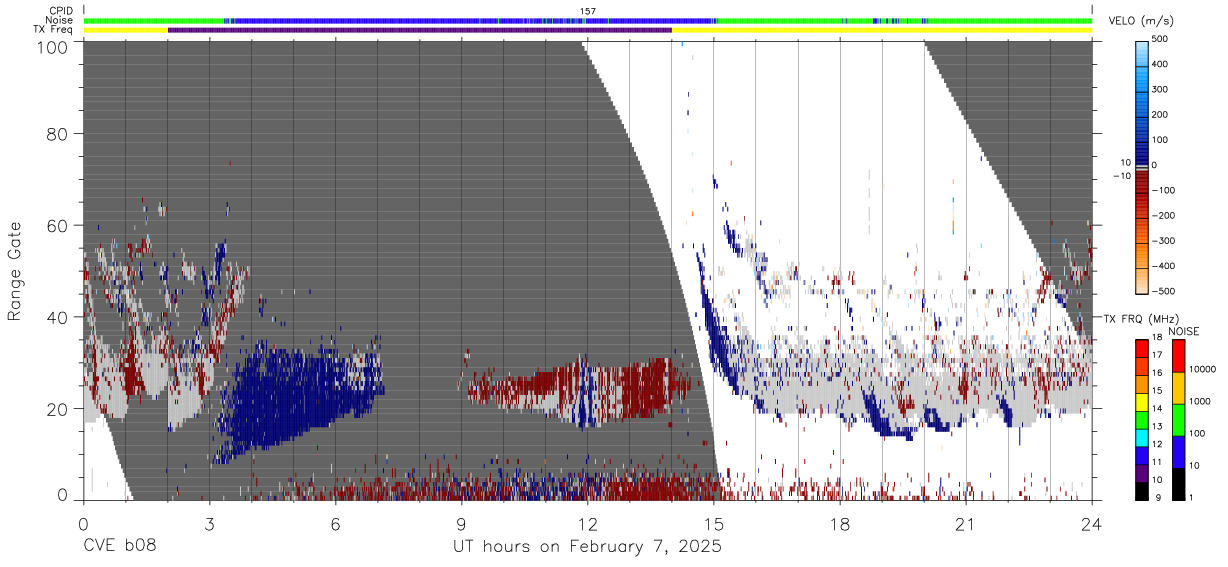The image size is (1228, 567).
Task: Click the 10000 label on the NOISE legend
Action: point(1203,369)
